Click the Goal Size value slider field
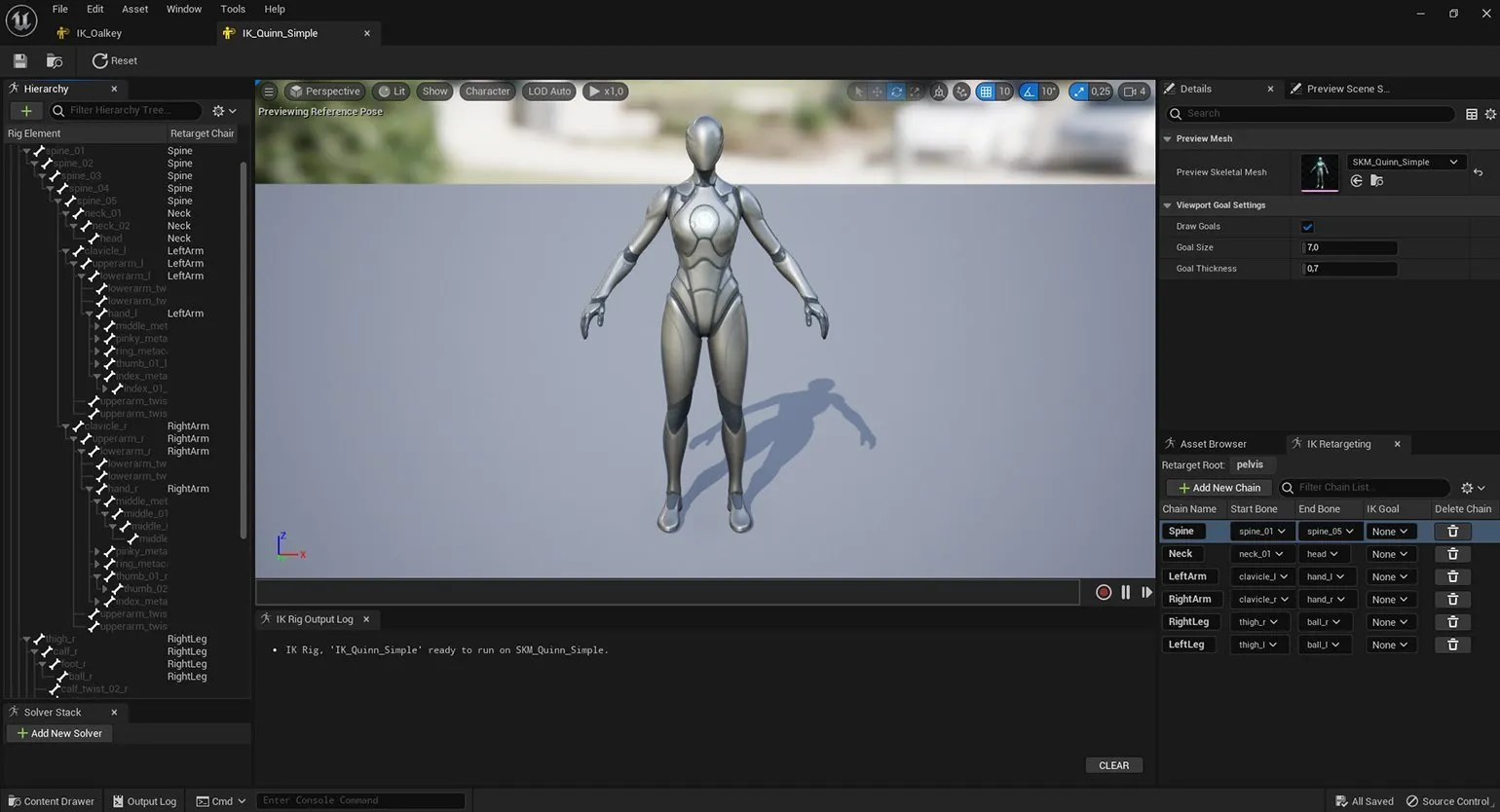1500x812 pixels. [1349, 247]
